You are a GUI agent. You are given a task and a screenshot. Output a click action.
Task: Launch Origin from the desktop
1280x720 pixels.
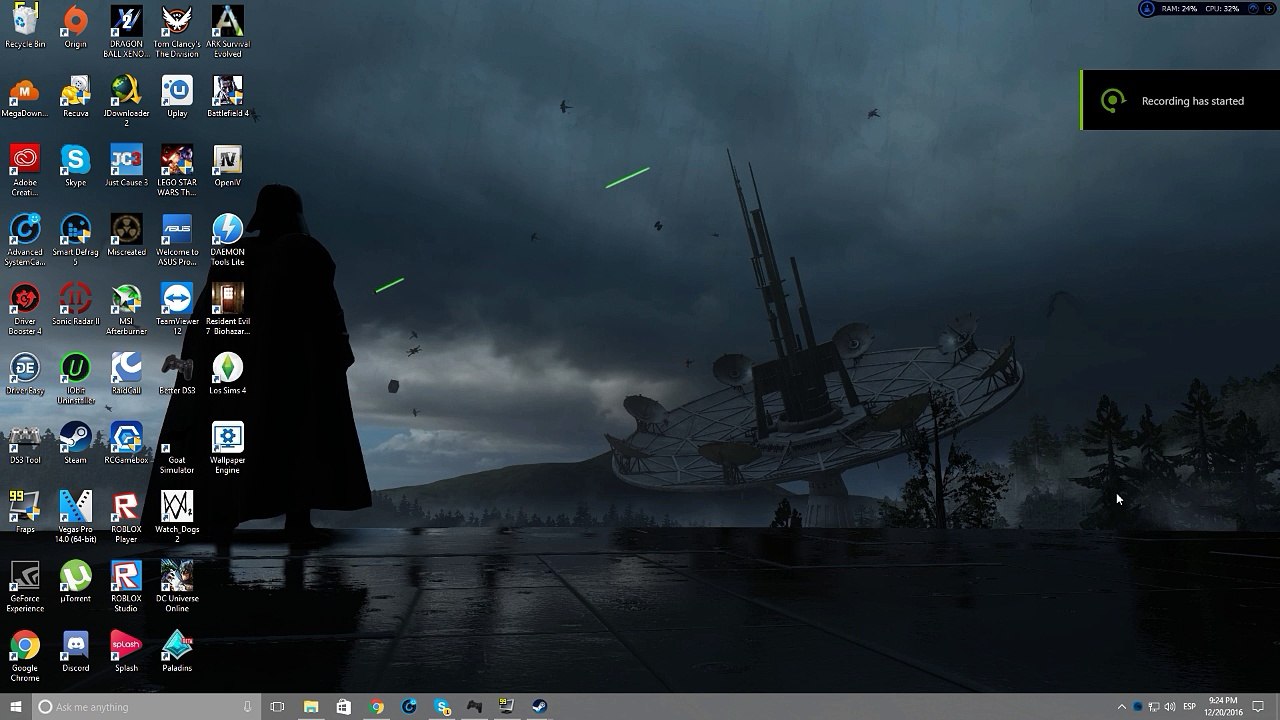pos(75,27)
